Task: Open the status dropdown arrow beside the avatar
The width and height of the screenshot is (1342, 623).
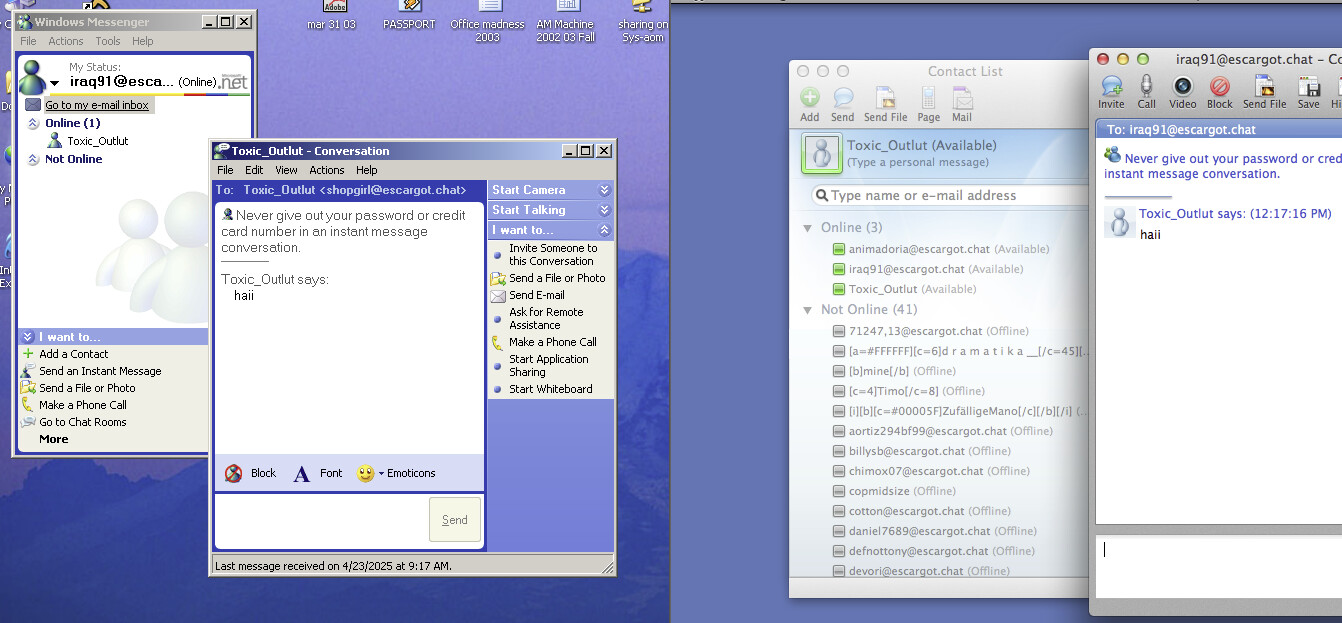Action: click(54, 83)
